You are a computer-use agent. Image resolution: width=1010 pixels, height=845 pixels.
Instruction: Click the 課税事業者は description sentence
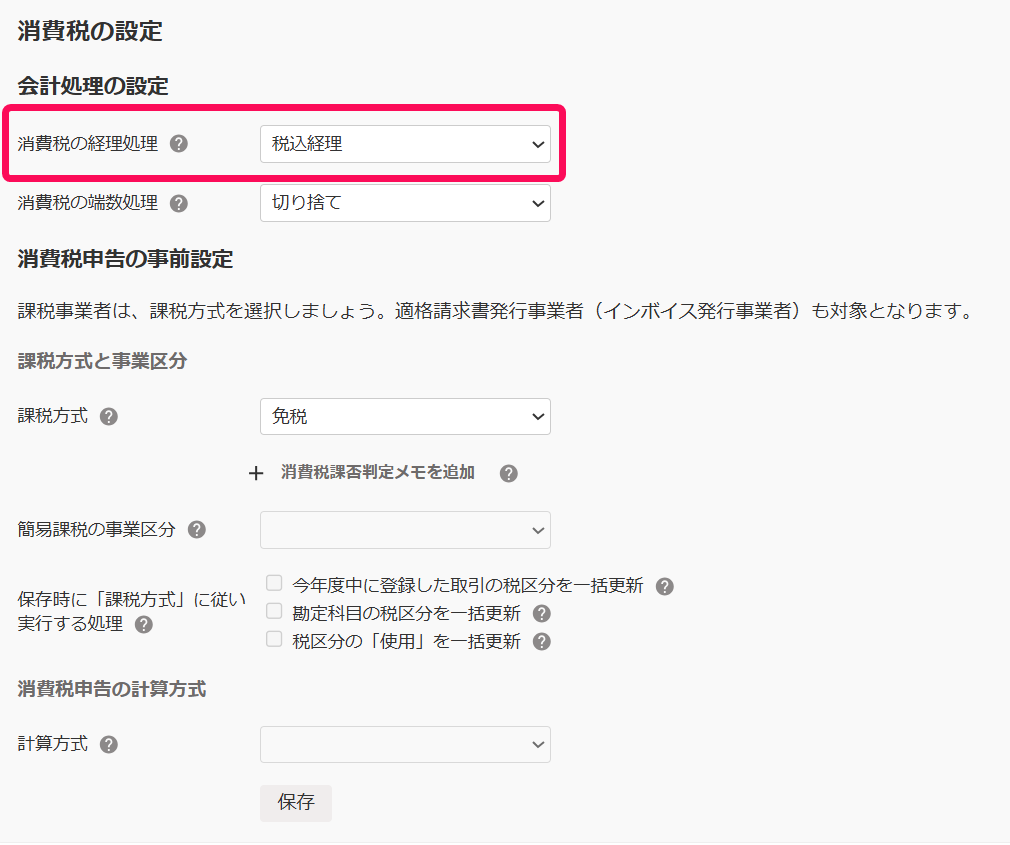tap(495, 311)
